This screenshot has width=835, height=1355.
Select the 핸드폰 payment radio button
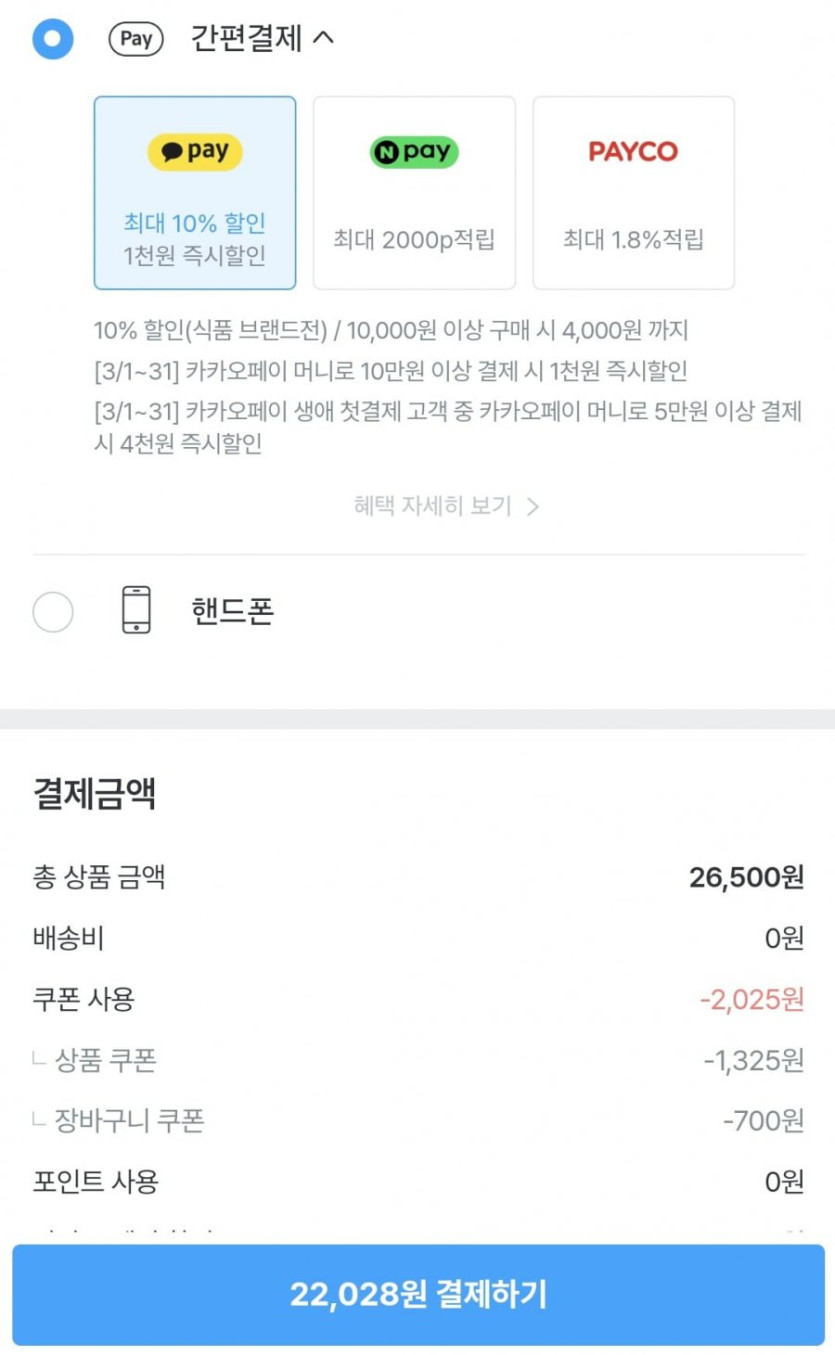(x=53, y=611)
